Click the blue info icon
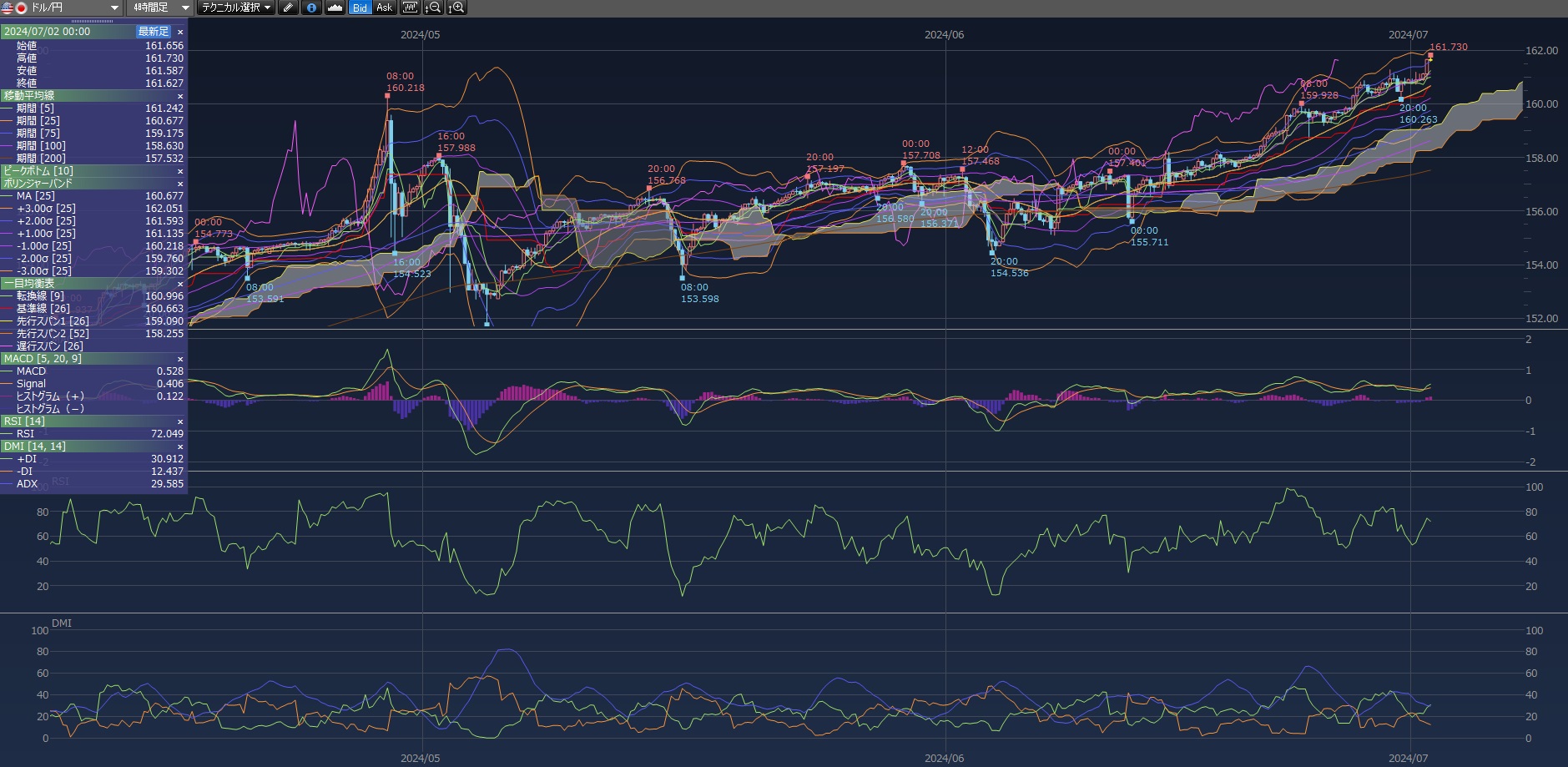 pos(311,8)
